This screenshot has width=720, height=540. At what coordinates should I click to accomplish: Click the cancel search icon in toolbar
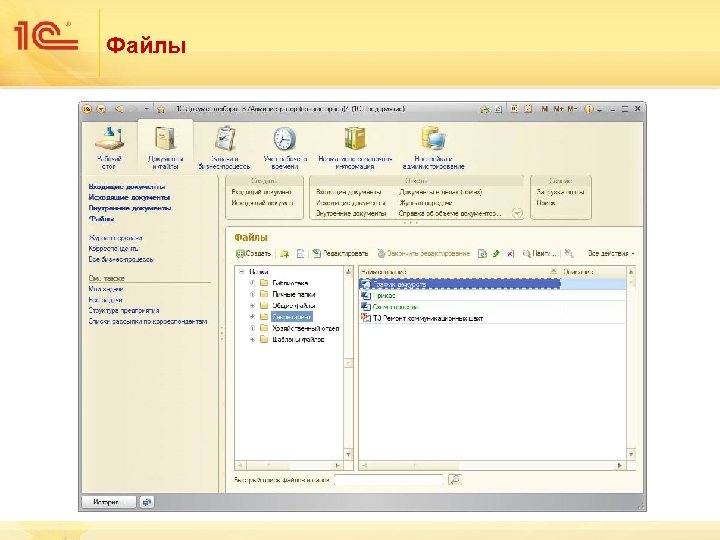pos(569,253)
